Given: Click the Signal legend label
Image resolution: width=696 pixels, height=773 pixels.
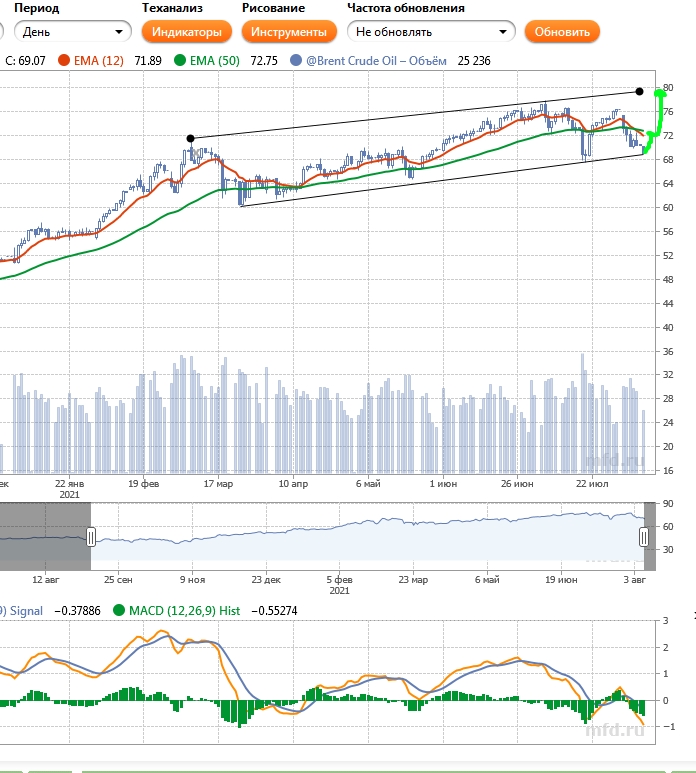Looking at the screenshot, I should pyautogui.click(x=29, y=610).
